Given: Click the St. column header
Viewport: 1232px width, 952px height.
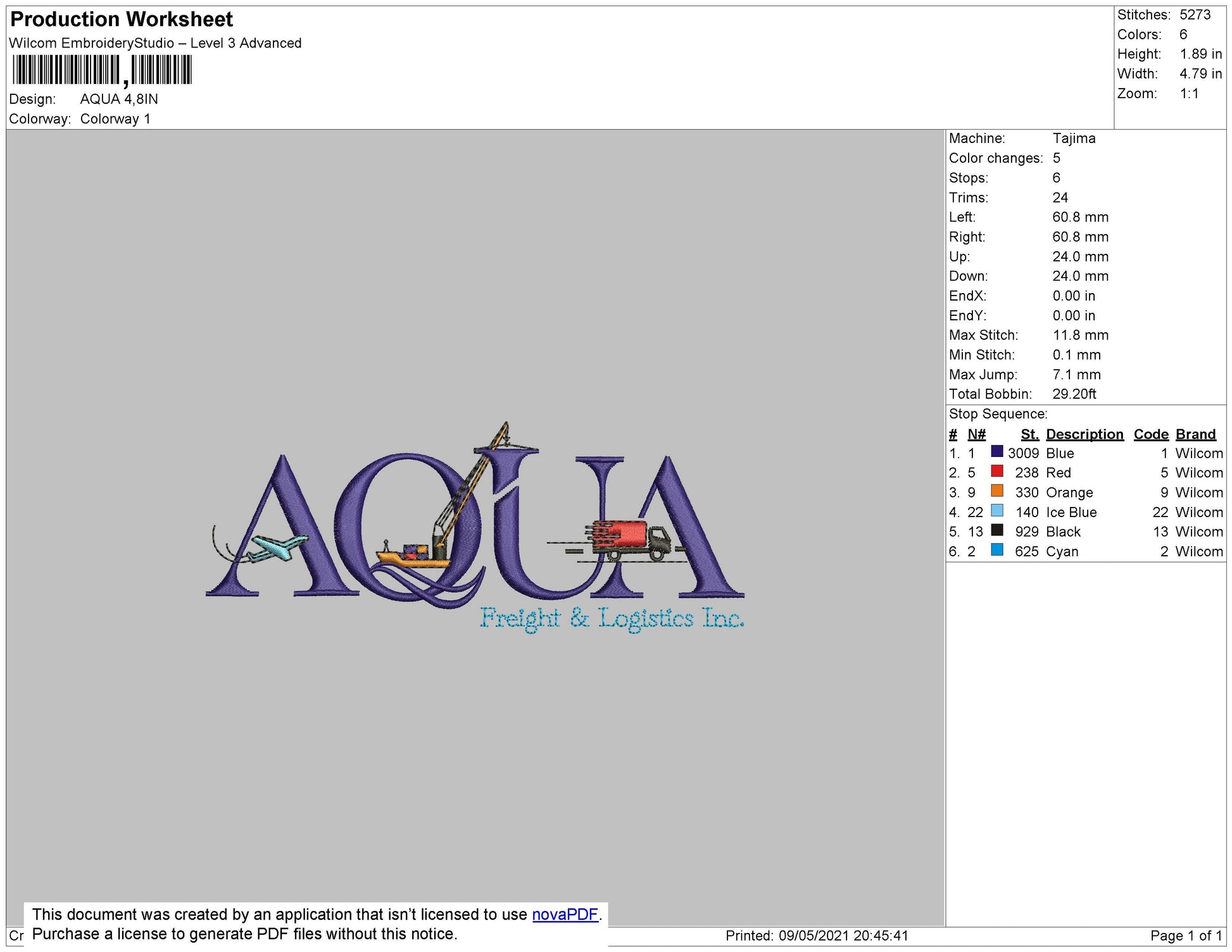Looking at the screenshot, I should [1029, 434].
